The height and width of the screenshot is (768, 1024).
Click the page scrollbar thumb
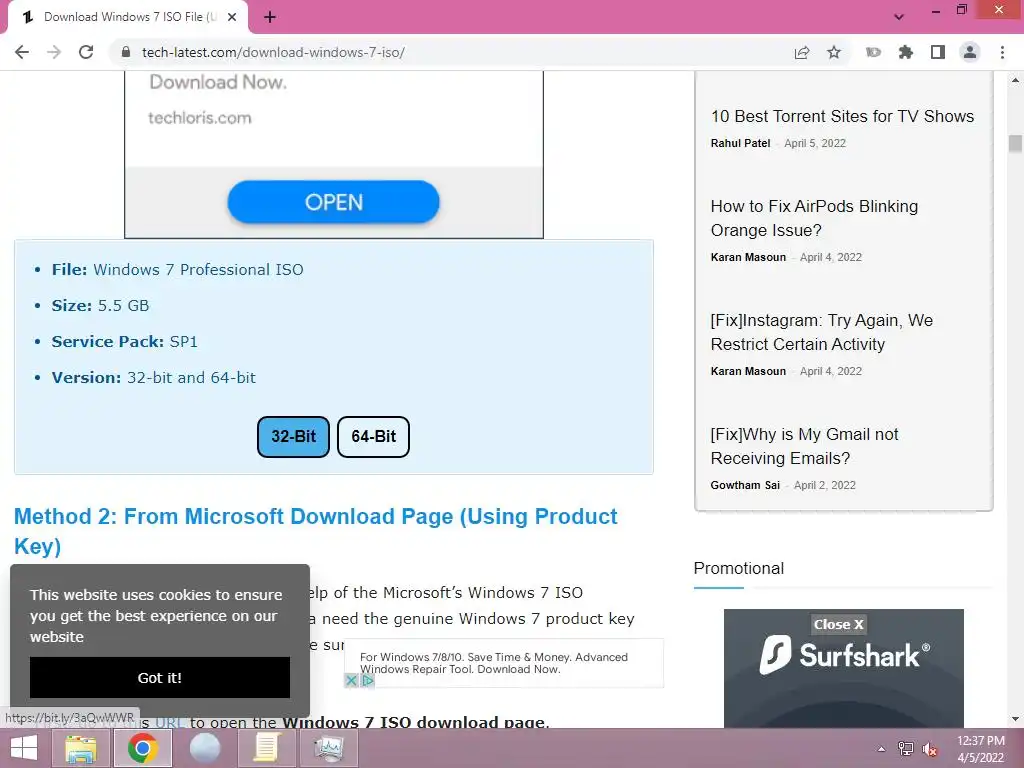[1015, 143]
